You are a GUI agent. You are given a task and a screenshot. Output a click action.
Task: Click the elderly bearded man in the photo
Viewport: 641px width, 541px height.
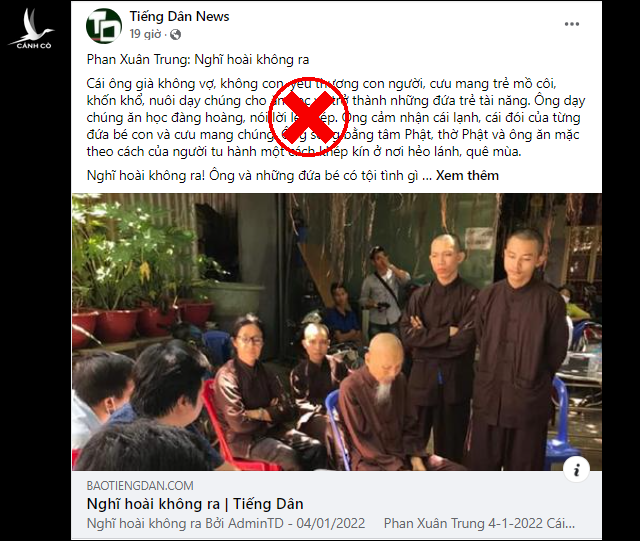point(384,403)
